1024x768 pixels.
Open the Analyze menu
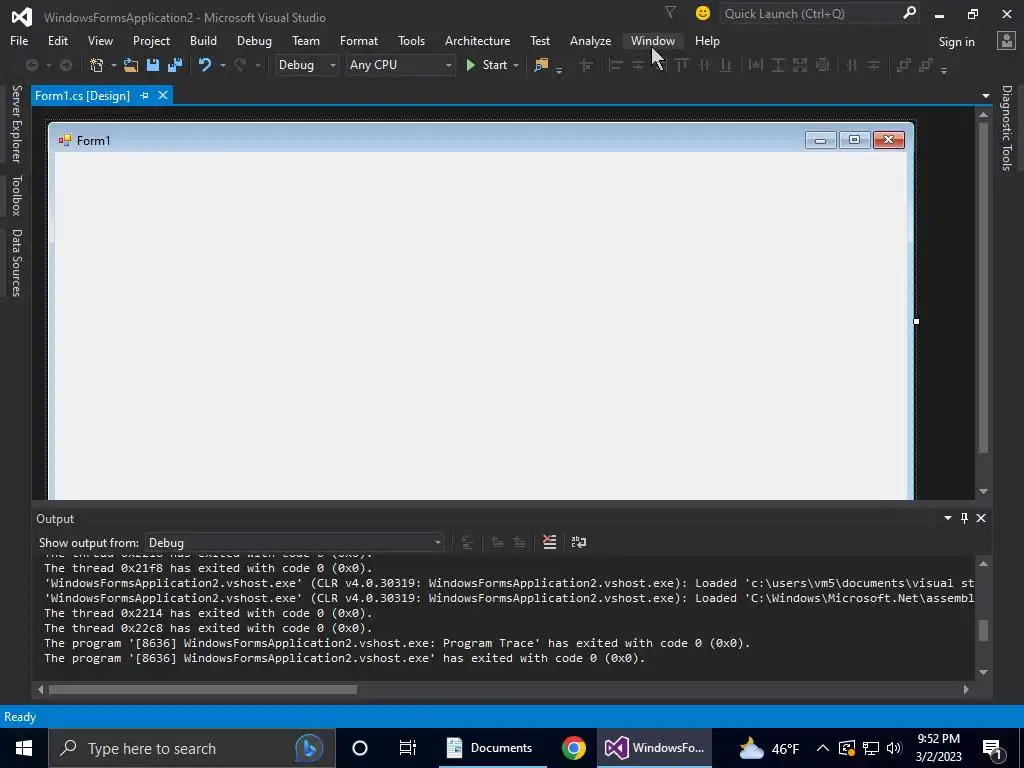590,40
